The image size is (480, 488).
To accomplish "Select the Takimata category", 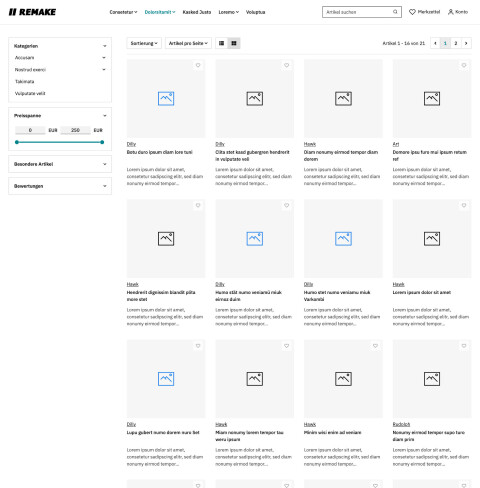I will (x=25, y=81).
